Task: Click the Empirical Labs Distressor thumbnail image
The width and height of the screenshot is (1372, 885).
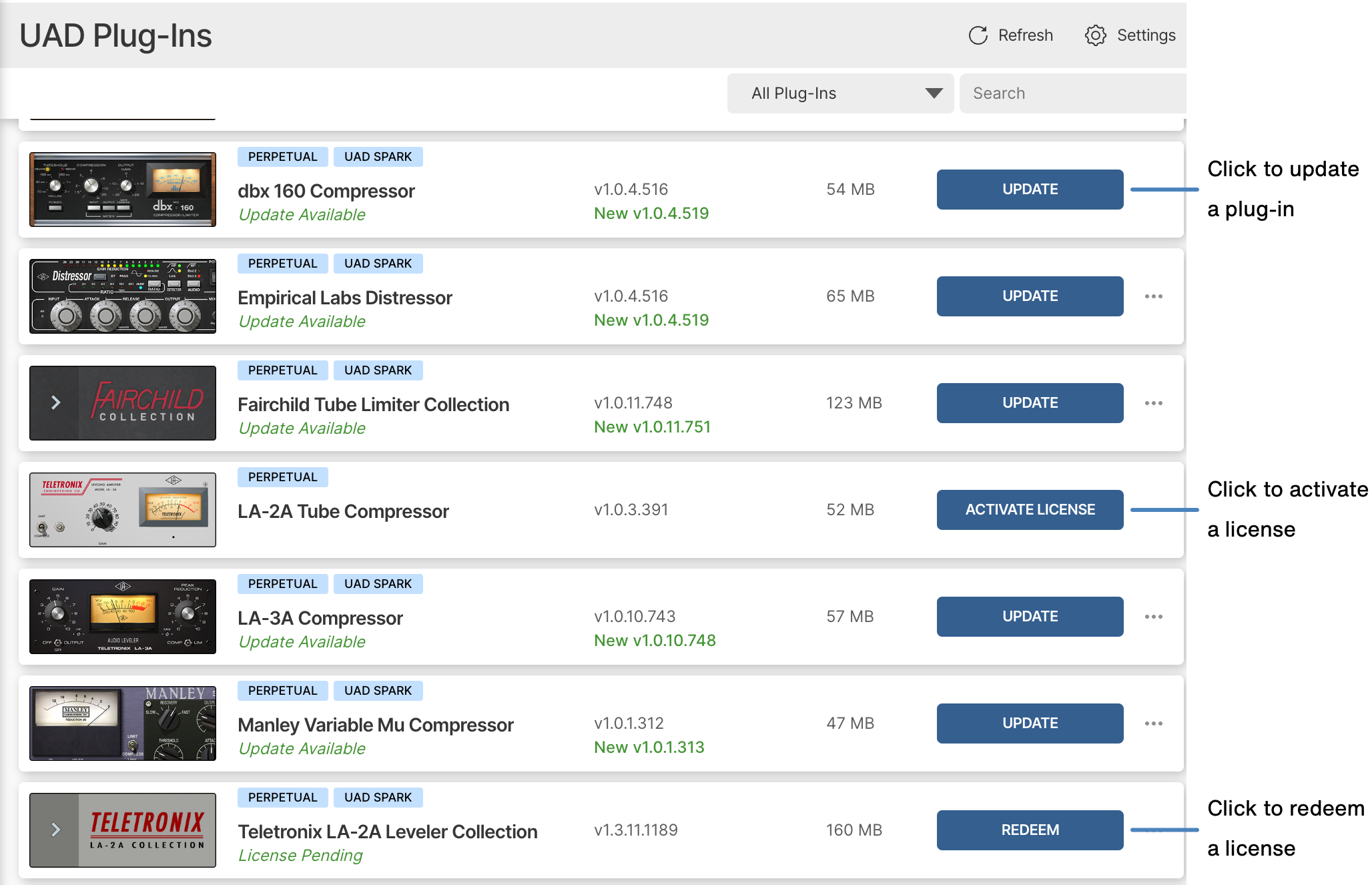Action: coord(123,296)
